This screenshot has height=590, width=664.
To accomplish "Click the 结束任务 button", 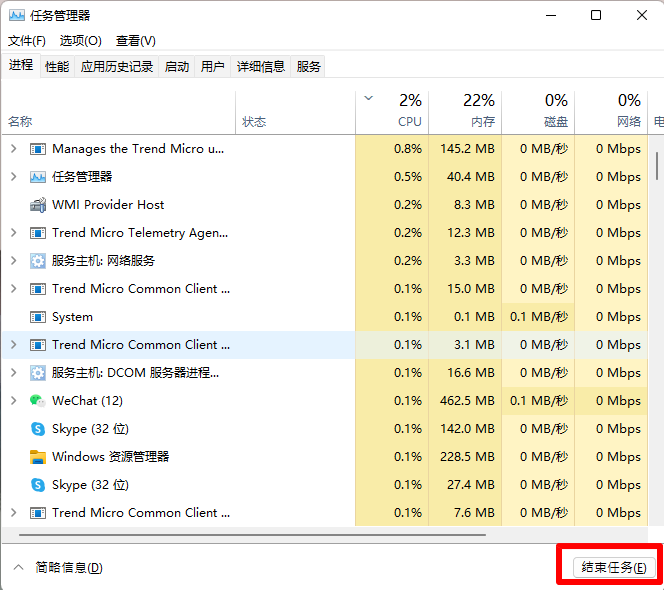I will pyautogui.click(x=614, y=567).
